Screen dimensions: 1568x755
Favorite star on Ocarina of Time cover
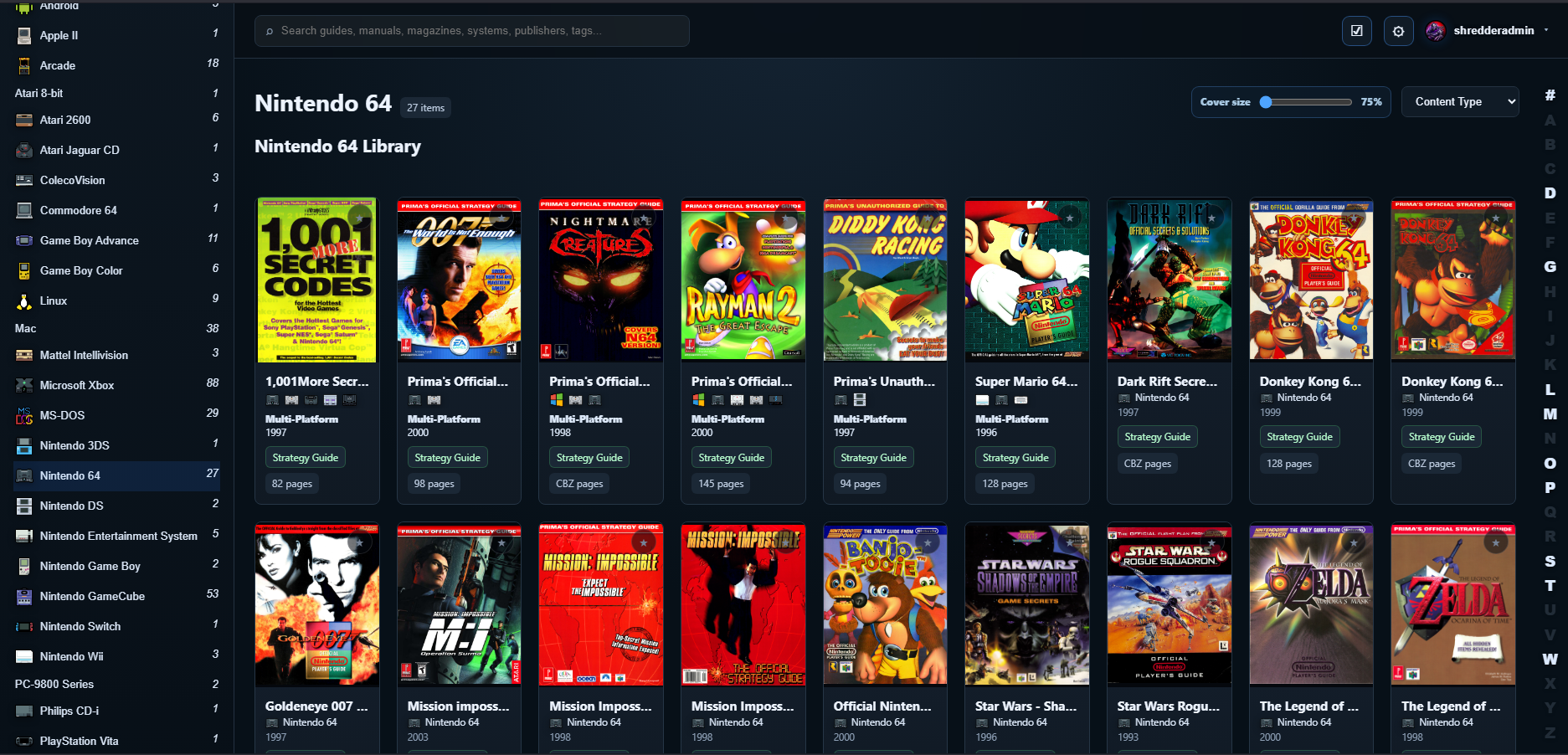tap(1496, 543)
